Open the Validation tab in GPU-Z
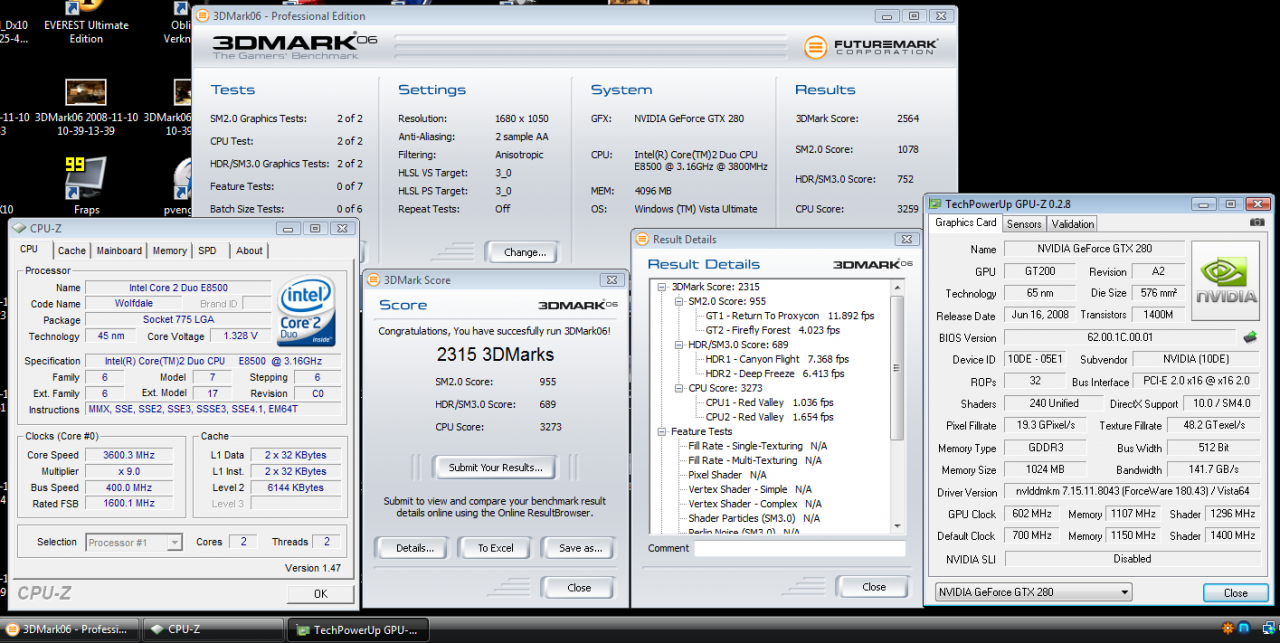1280x643 pixels. [1073, 224]
